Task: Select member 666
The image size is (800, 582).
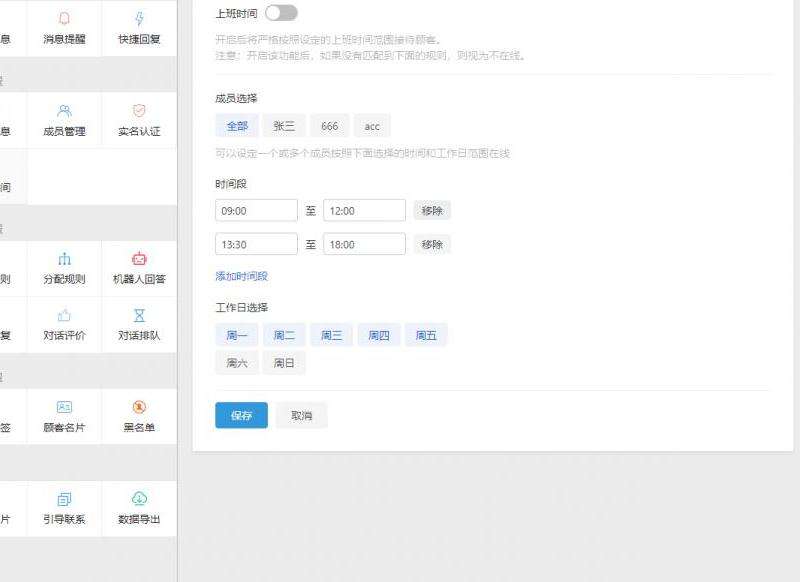Action: pyautogui.click(x=330, y=126)
